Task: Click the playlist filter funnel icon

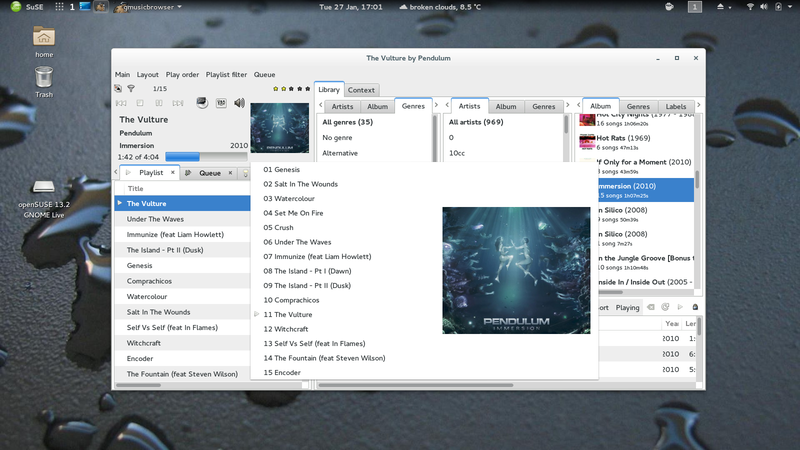Action: [131, 88]
